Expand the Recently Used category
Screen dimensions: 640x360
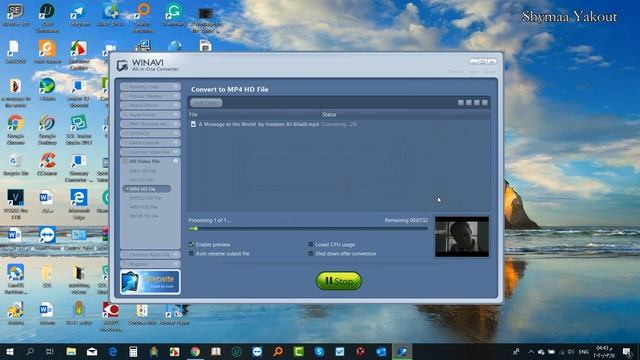(x=150, y=87)
